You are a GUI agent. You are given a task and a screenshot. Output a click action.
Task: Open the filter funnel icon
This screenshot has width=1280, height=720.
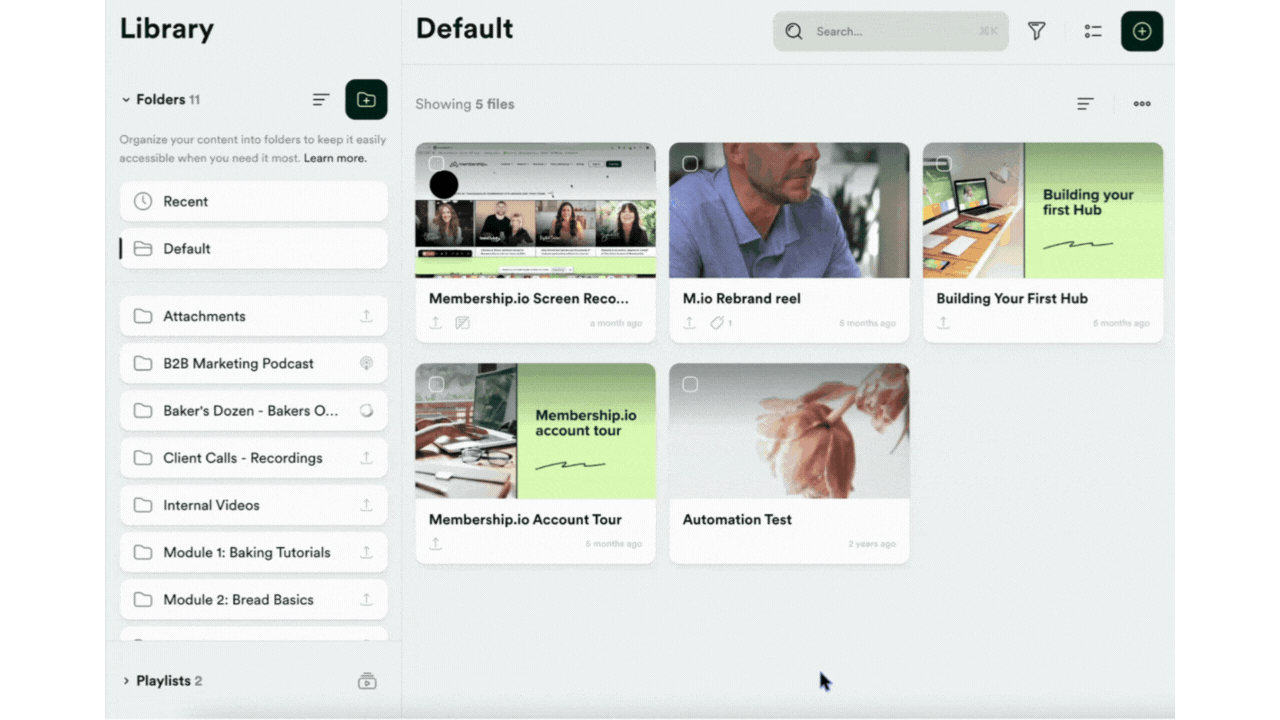(x=1037, y=31)
